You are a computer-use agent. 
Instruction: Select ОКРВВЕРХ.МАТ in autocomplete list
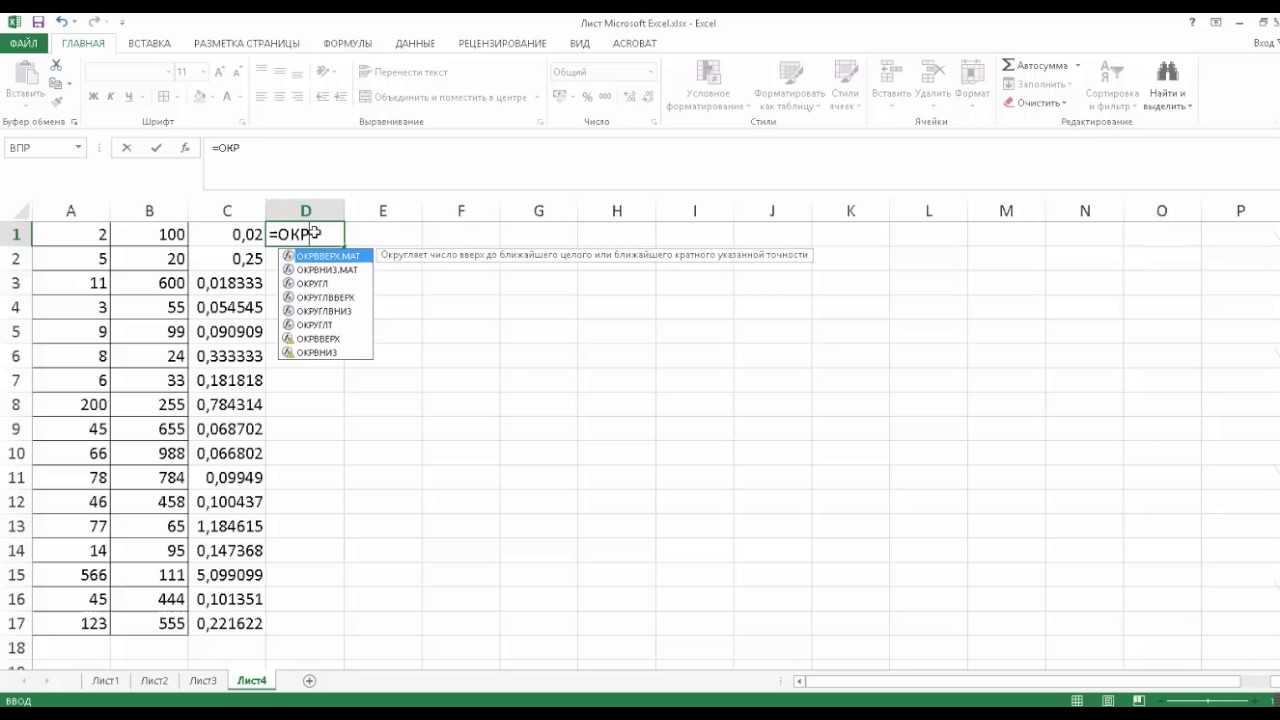[326, 256]
